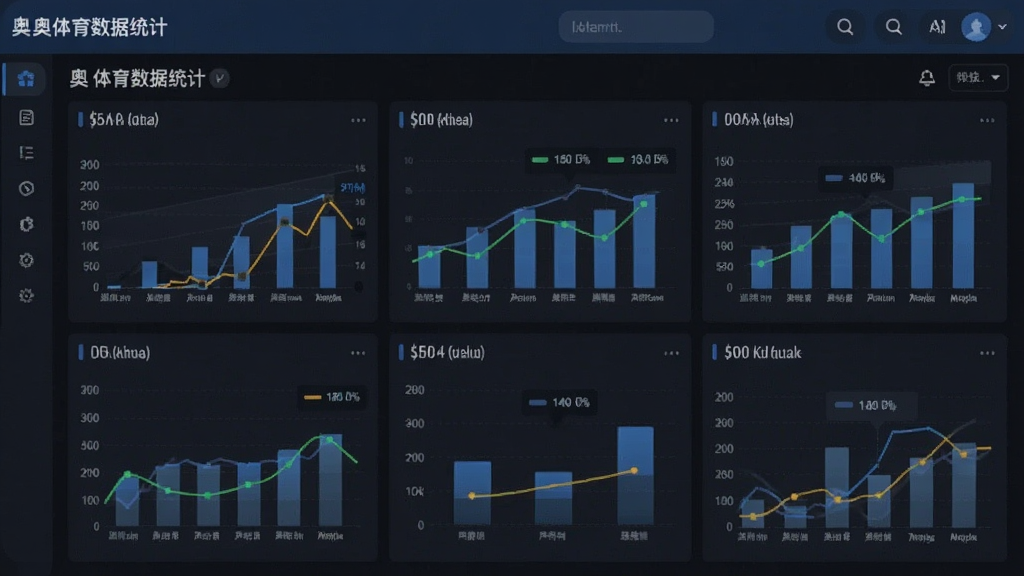Click the "奥奥体育数据统计" title in the header bar
This screenshot has height=576, width=1024.
[90, 27]
